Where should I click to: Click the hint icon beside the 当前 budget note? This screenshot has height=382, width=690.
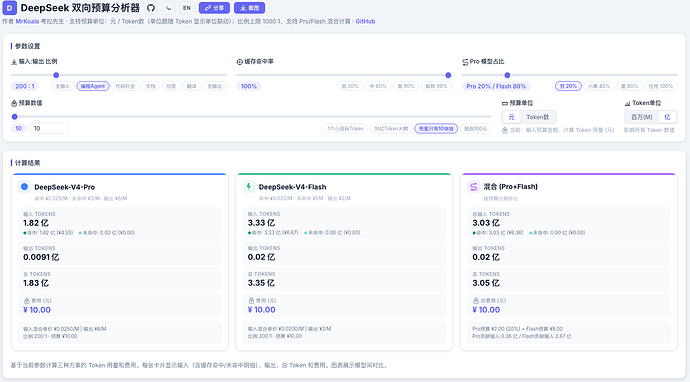pos(505,130)
